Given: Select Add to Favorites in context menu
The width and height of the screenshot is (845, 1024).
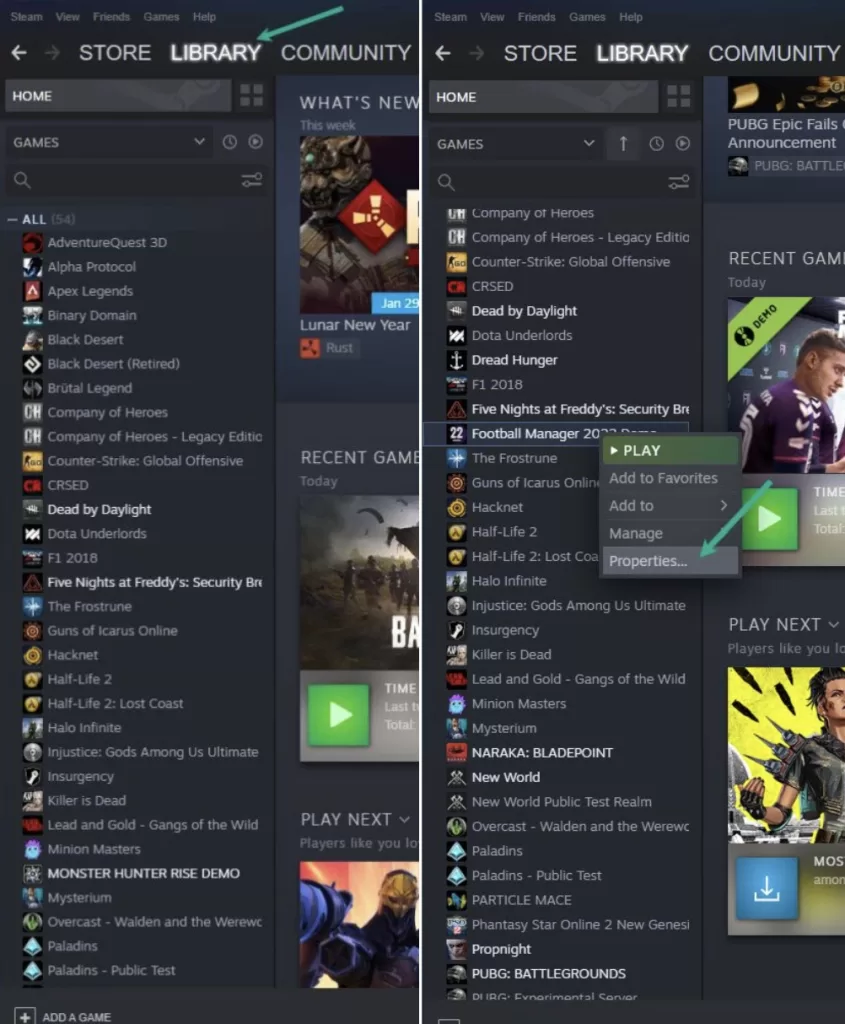Looking at the screenshot, I should click(671, 478).
